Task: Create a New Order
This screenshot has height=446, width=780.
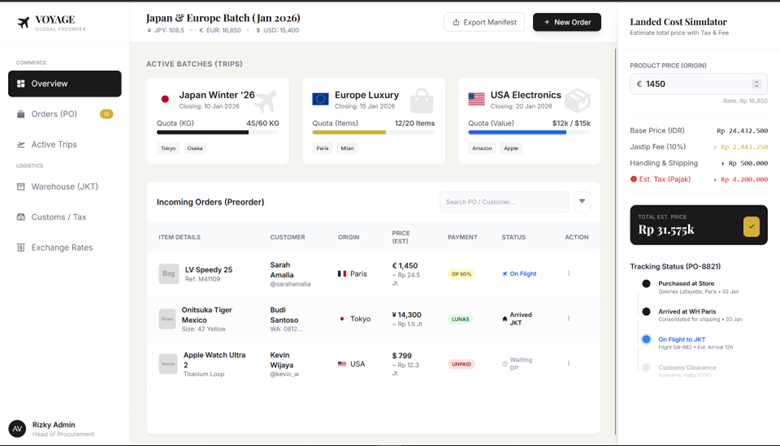Action: coord(567,22)
